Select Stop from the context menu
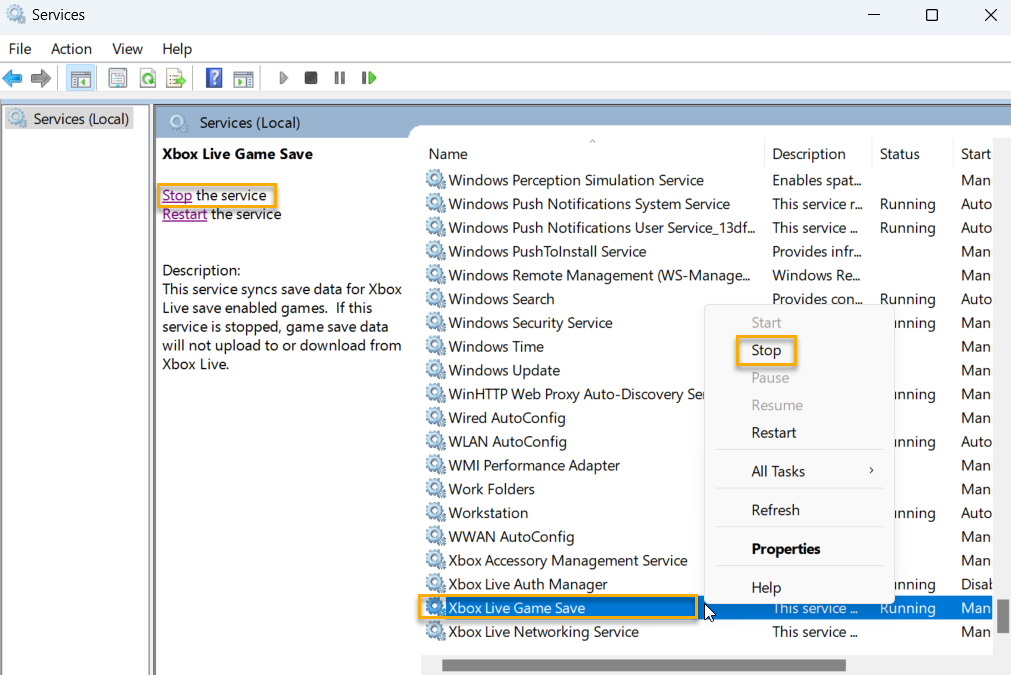 coord(765,350)
